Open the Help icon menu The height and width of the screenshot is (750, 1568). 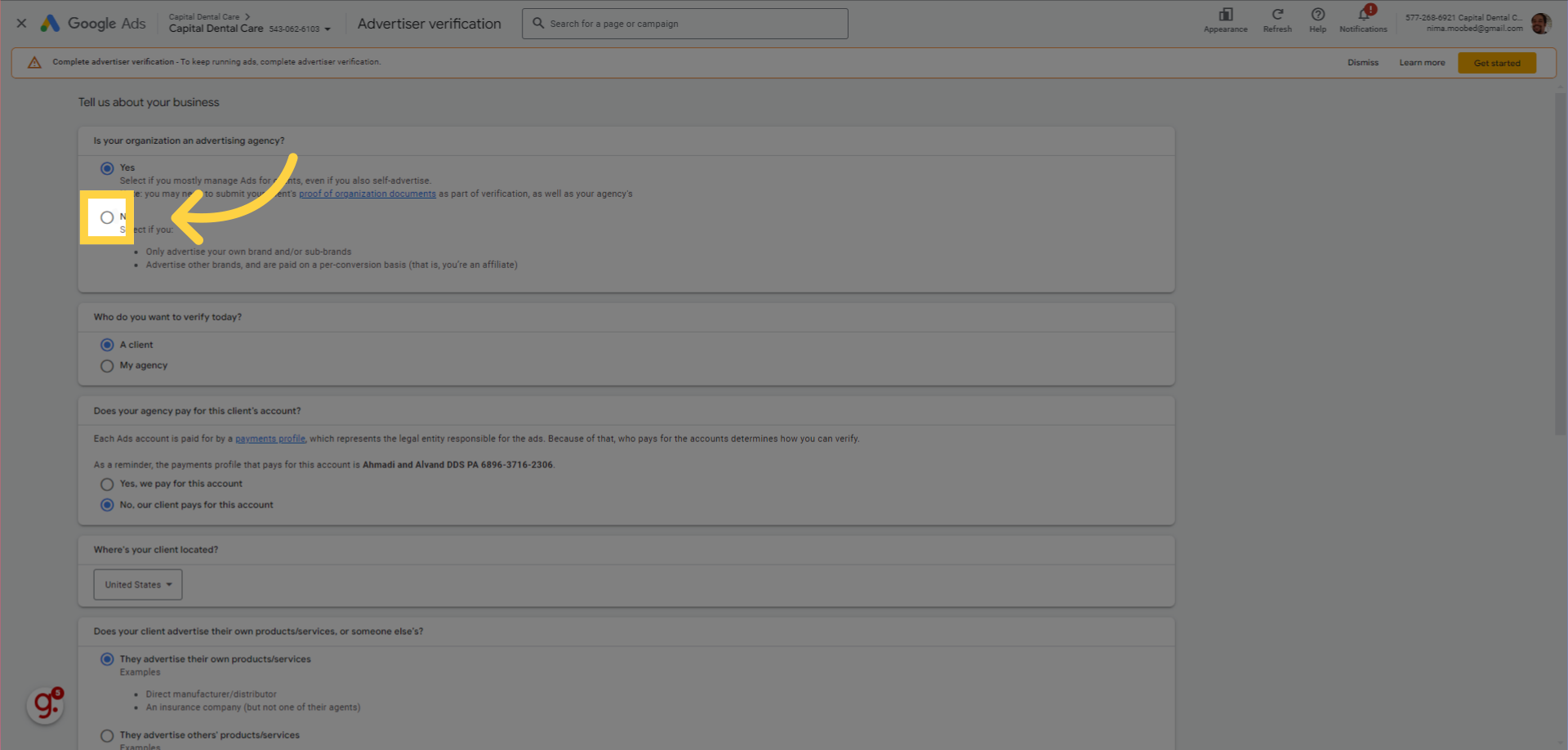pyautogui.click(x=1317, y=15)
